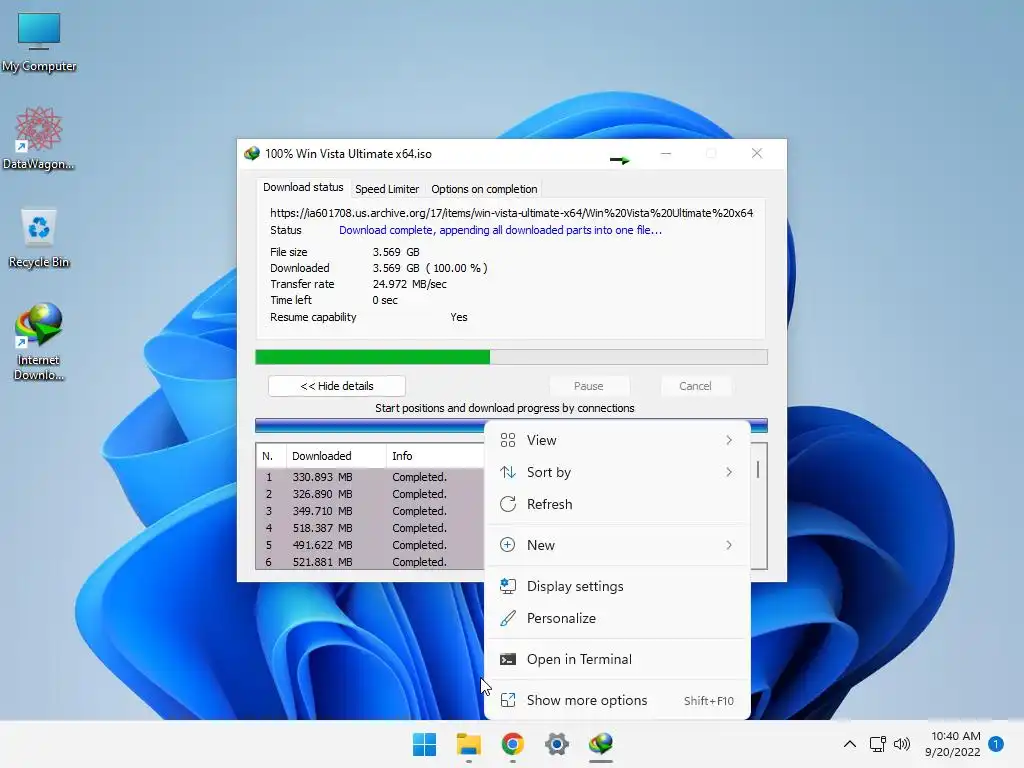Select Personalize from the context menu
Image resolution: width=1024 pixels, height=768 pixels.
tap(617, 618)
